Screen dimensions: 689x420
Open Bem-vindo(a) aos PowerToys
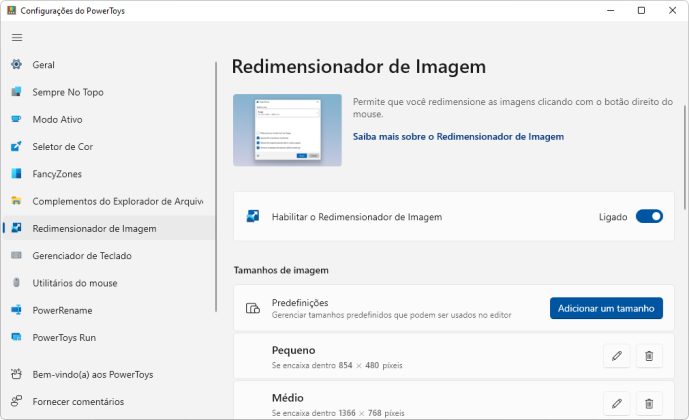(x=93, y=374)
